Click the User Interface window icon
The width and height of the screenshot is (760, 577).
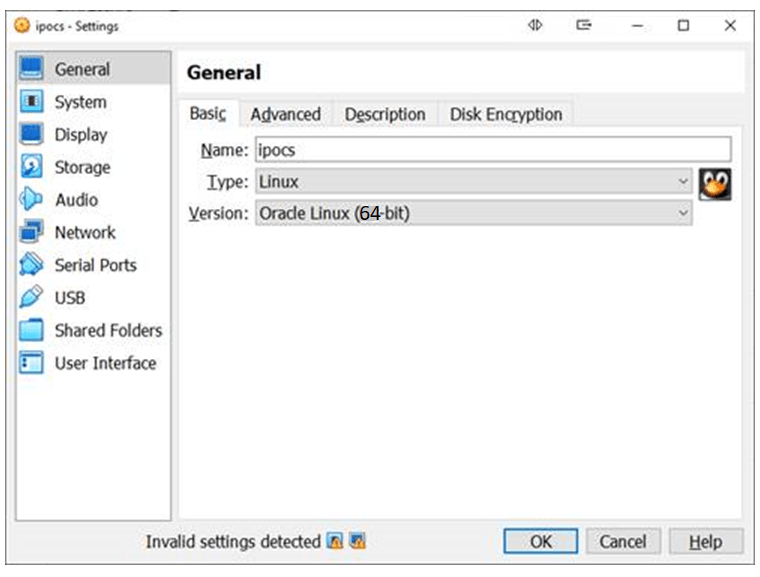(31, 362)
